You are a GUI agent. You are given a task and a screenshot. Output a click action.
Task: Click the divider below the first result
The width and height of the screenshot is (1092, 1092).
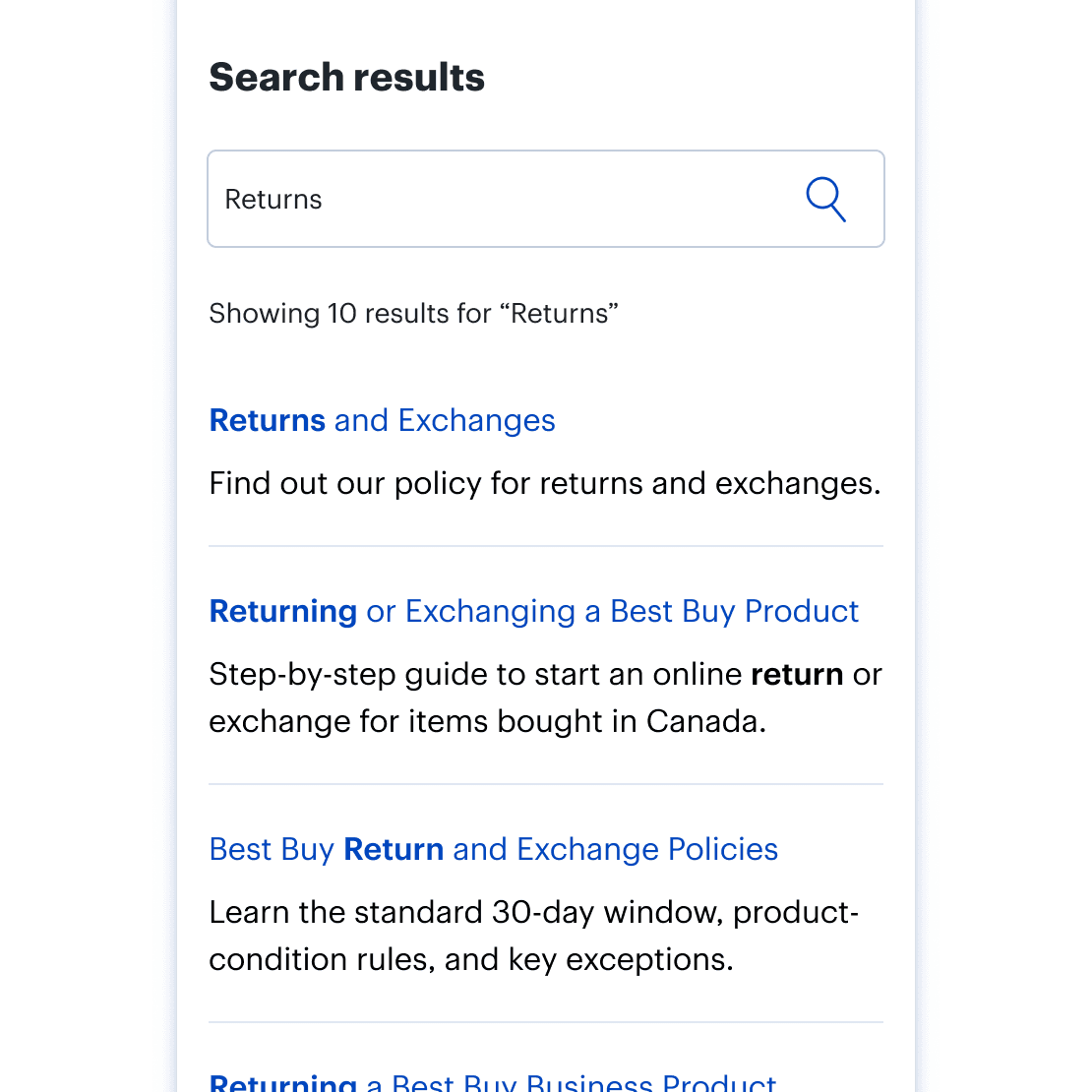546,546
